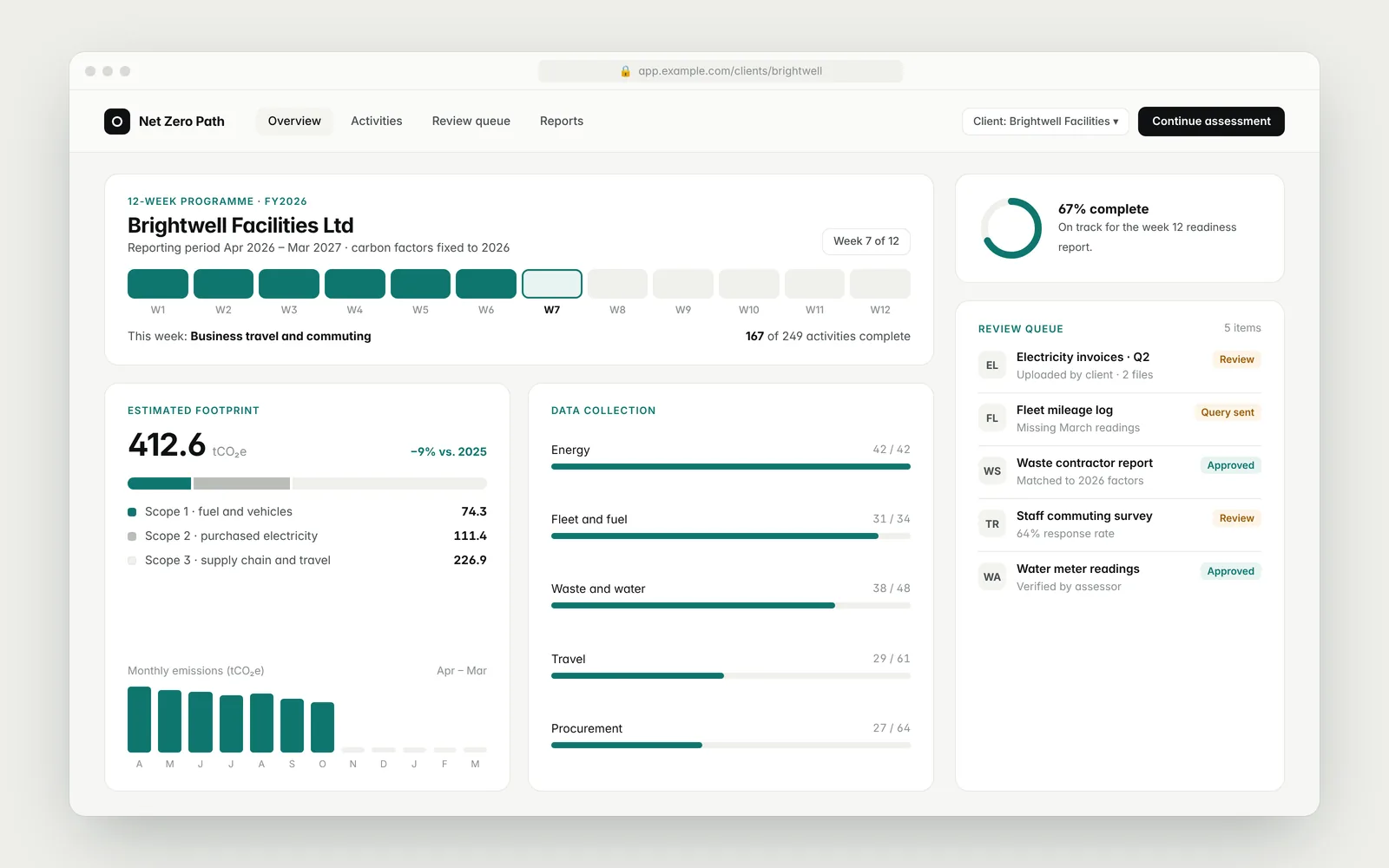Click the October emissions bar in the chart
The image size is (1389, 868).
click(322, 727)
